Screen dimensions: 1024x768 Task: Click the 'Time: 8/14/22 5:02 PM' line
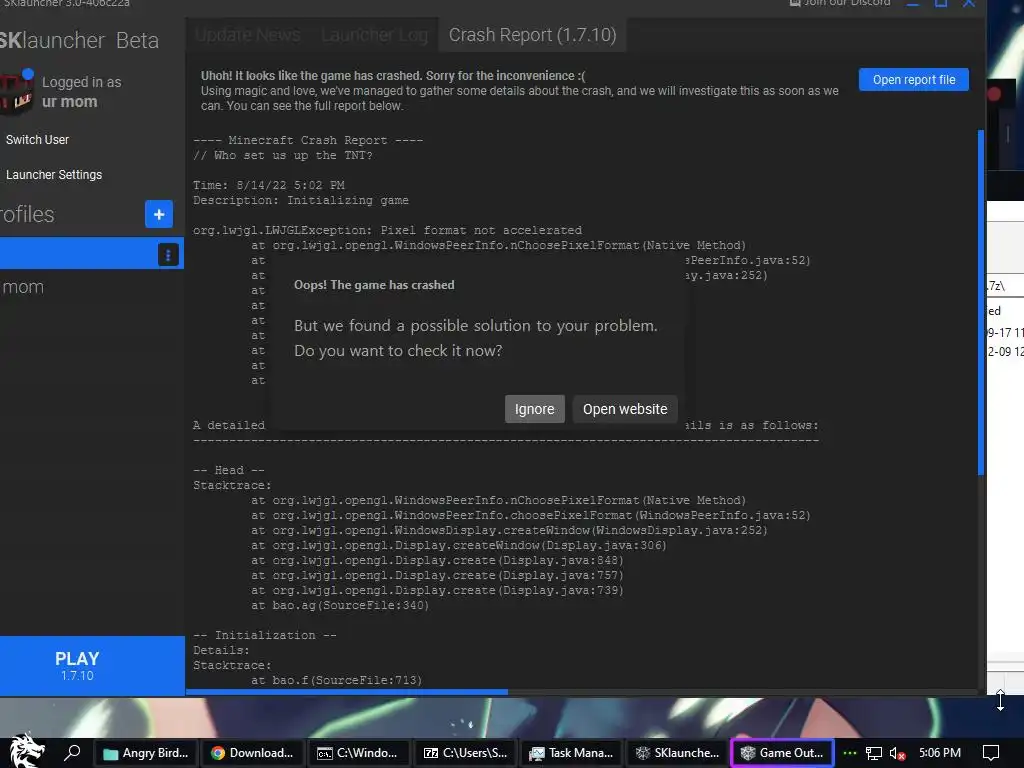(x=268, y=185)
